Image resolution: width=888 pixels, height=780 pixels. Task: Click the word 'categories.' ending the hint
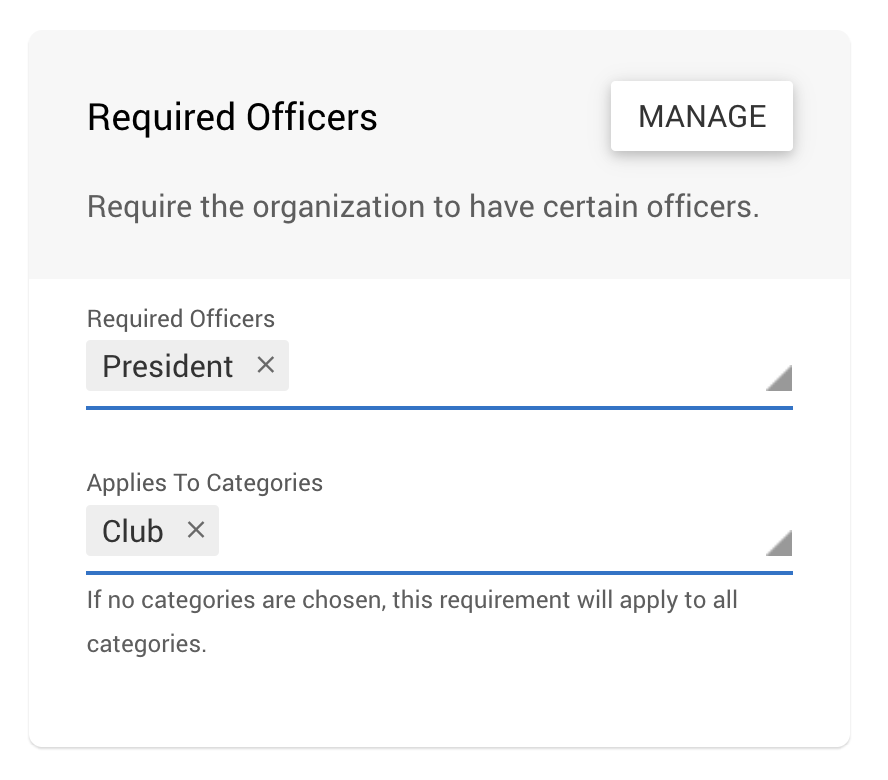point(147,645)
